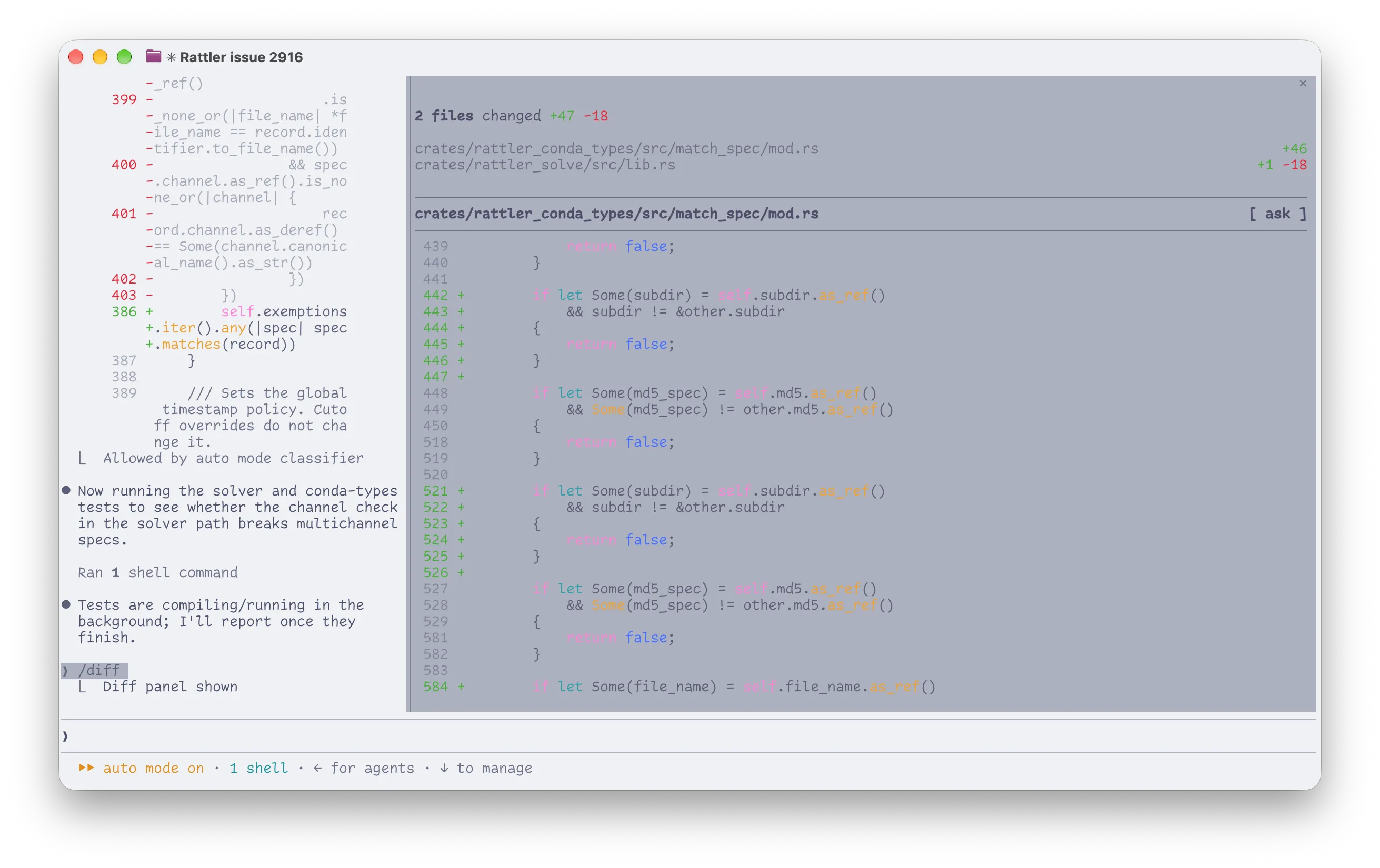Viewport: 1380px width, 868px height.
Task: Click the Diff panel shown message
Action: point(169,687)
